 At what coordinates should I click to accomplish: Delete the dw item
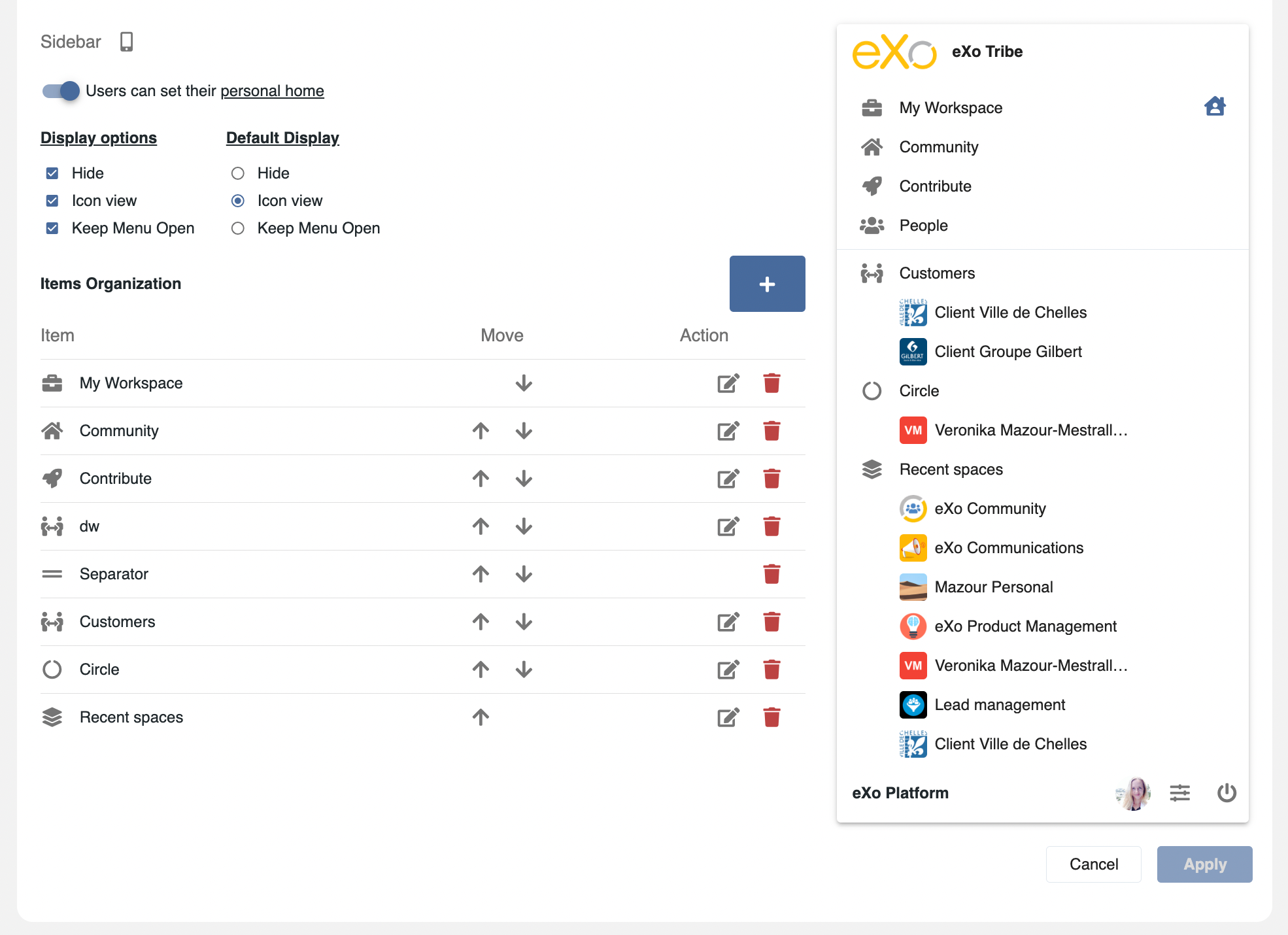tap(771, 526)
